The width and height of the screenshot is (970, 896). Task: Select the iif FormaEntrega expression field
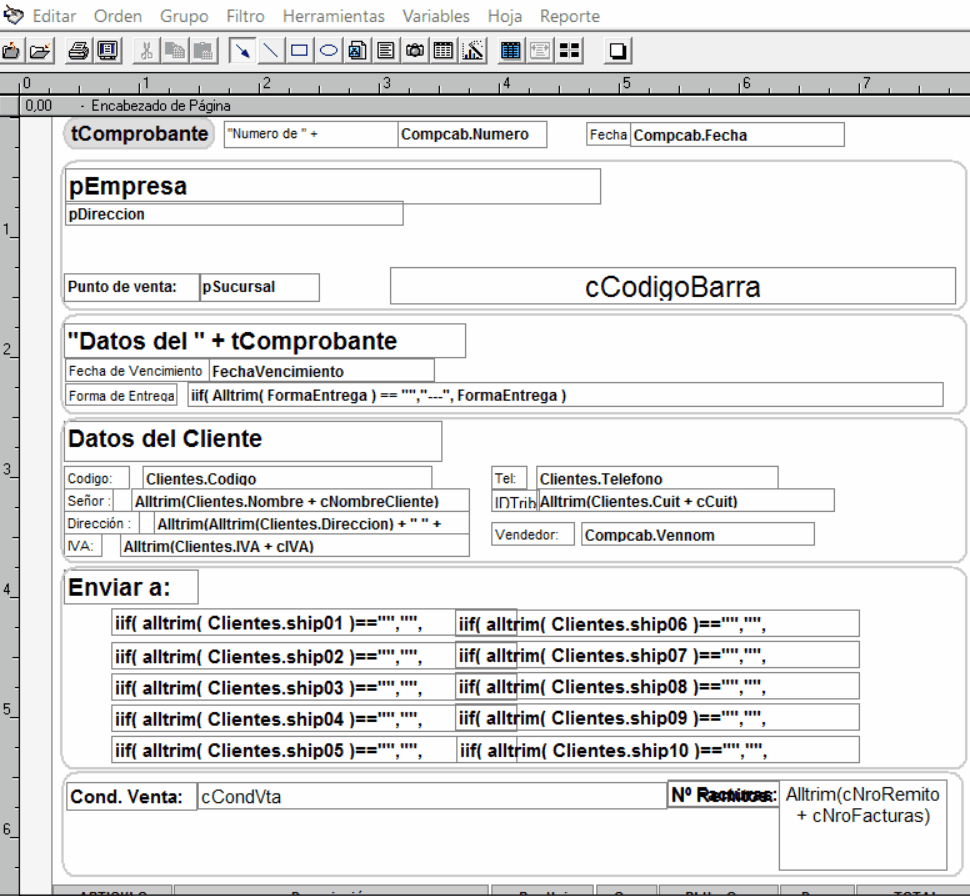click(x=565, y=395)
